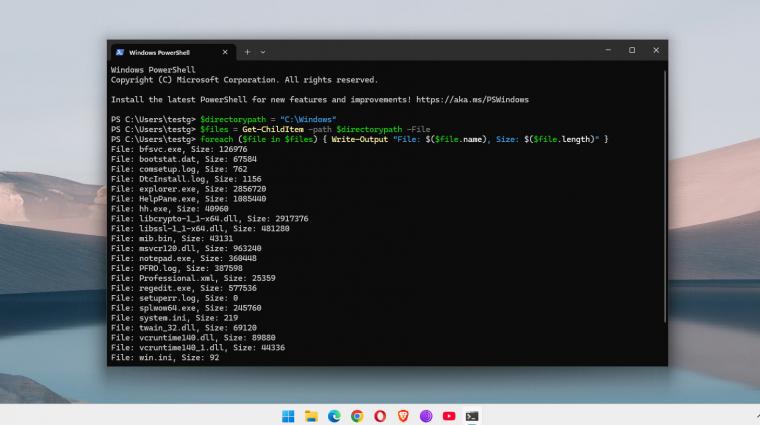
Task: Click the output line for hh.exe
Action: [x=170, y=209]
